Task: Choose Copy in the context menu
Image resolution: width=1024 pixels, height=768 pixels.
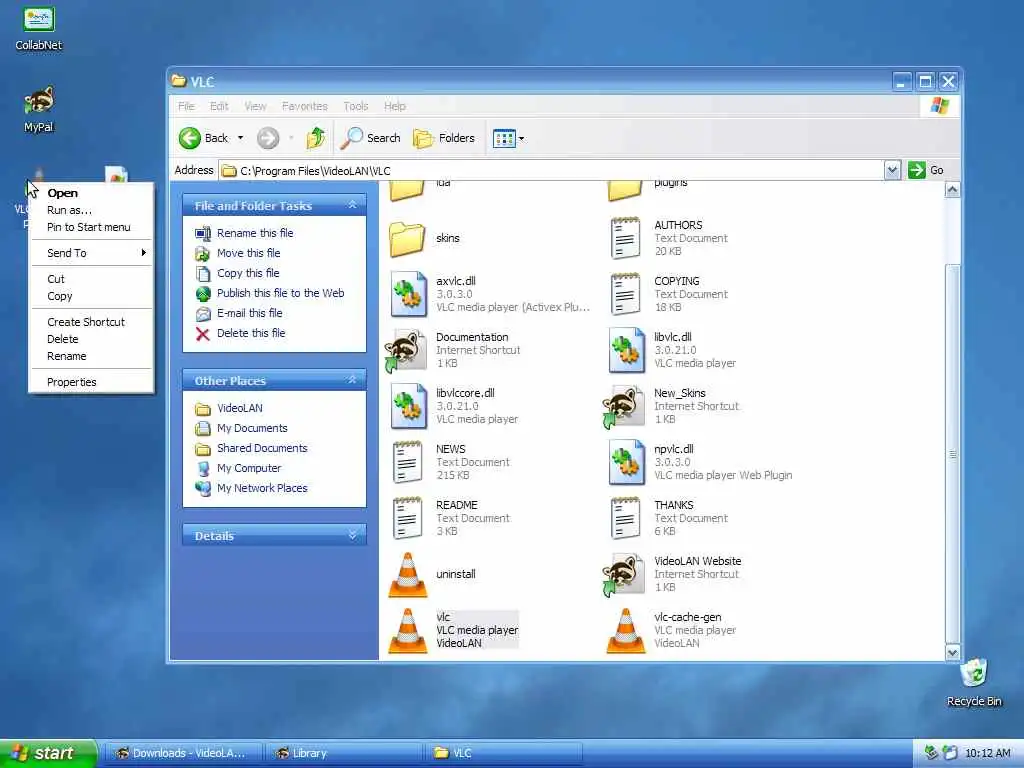Action: pos(91,296)
